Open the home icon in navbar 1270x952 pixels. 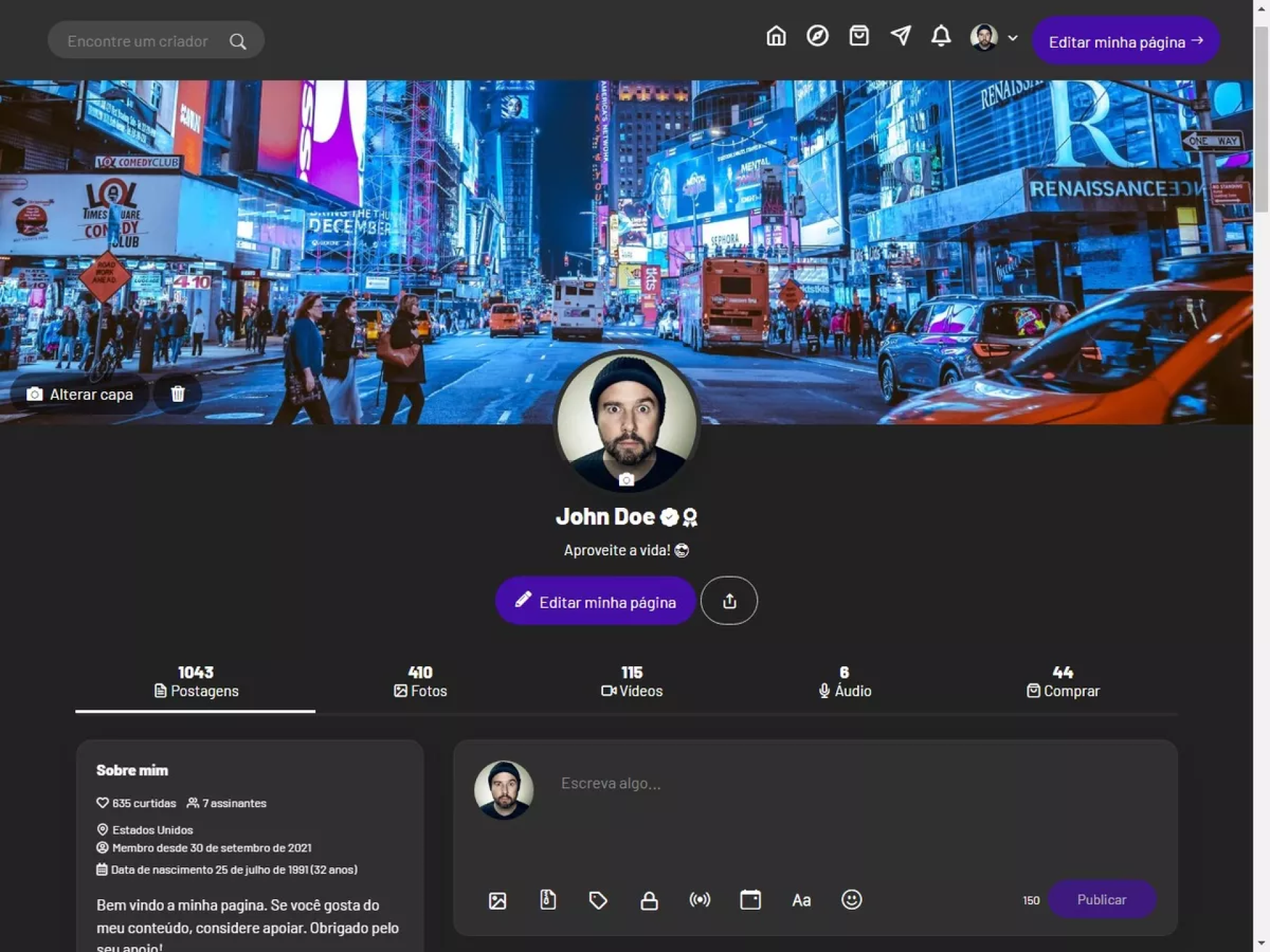point(776,36)
